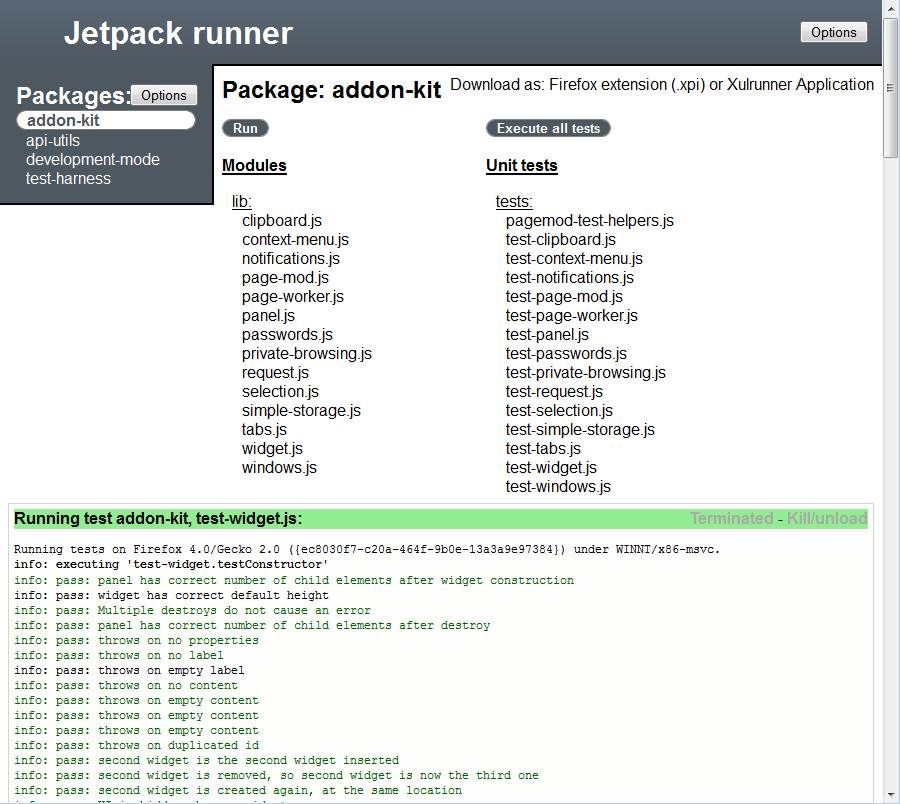
Task: Click the Unit tests heading
Action: click(522, 165)
